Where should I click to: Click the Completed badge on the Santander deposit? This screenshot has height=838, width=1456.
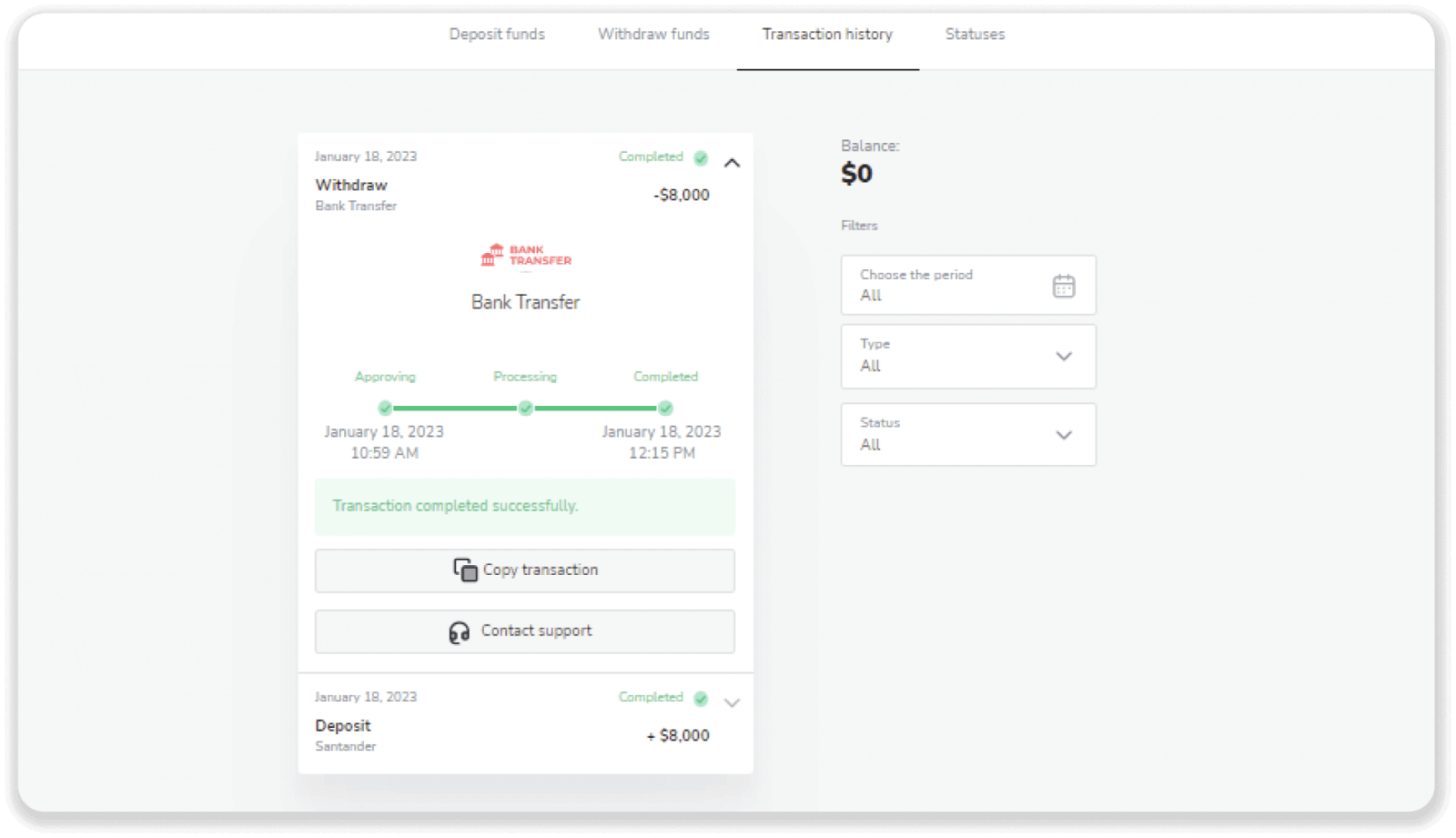click(651, 698)
